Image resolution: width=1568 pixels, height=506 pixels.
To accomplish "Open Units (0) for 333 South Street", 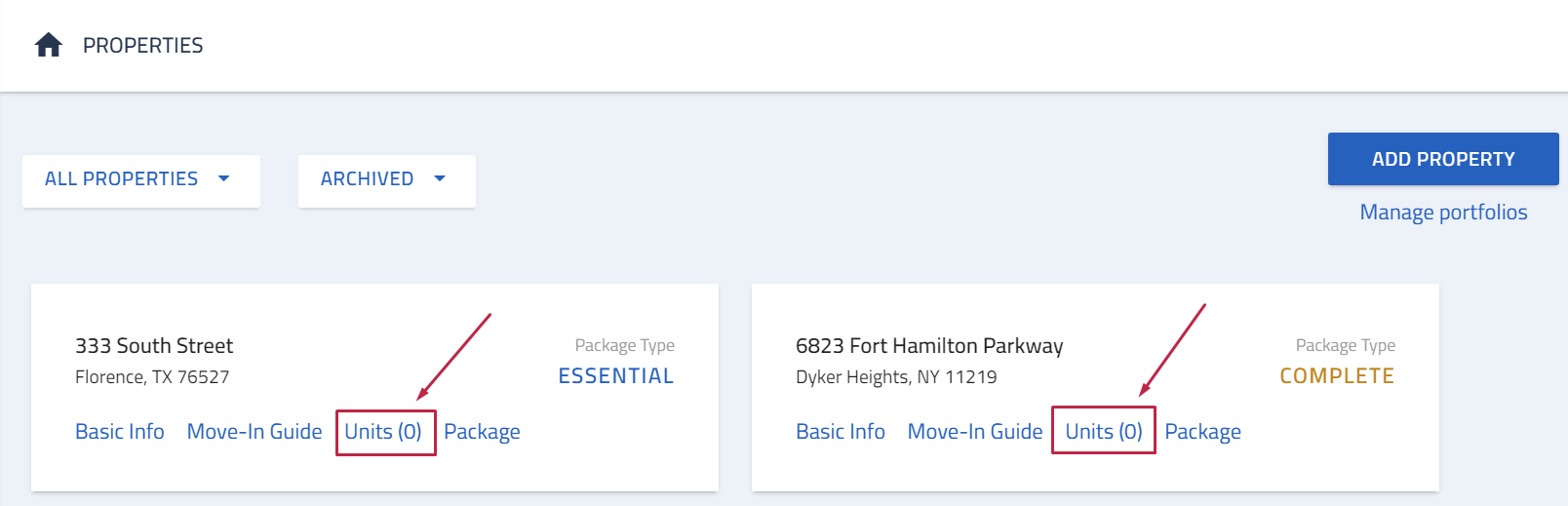I will (383, 431).
